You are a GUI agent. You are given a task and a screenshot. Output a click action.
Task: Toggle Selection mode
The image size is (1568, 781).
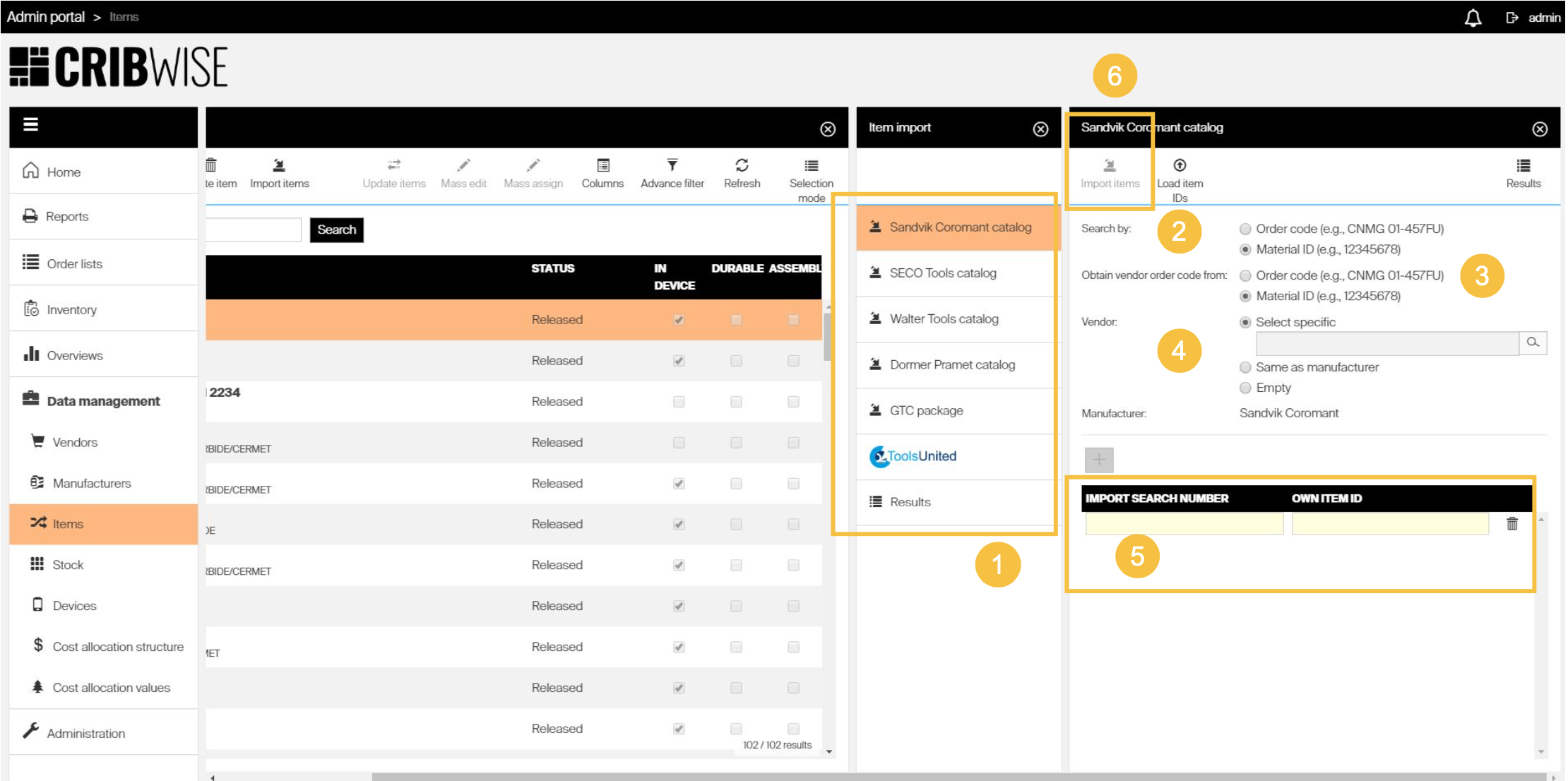812,180
